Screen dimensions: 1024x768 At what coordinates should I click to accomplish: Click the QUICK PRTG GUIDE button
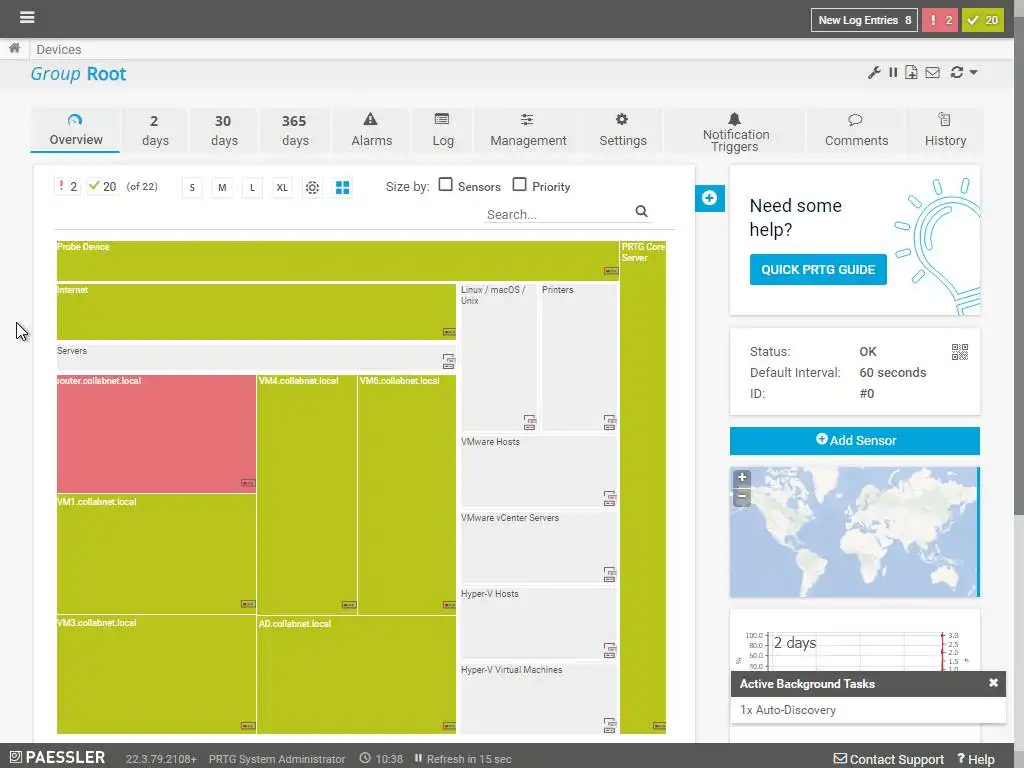point(818,270)
